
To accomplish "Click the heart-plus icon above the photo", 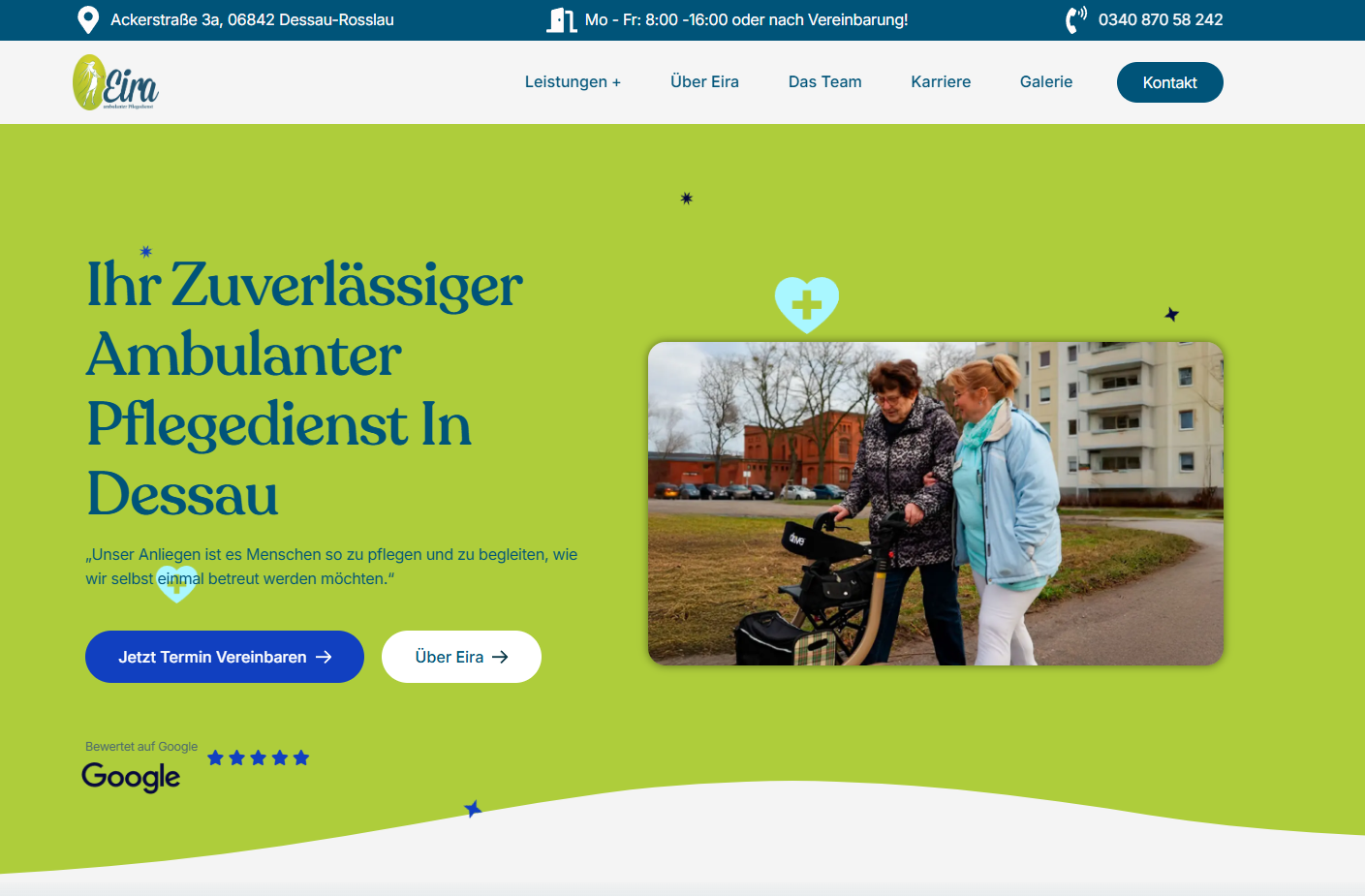I will click(x=807, y=304).
